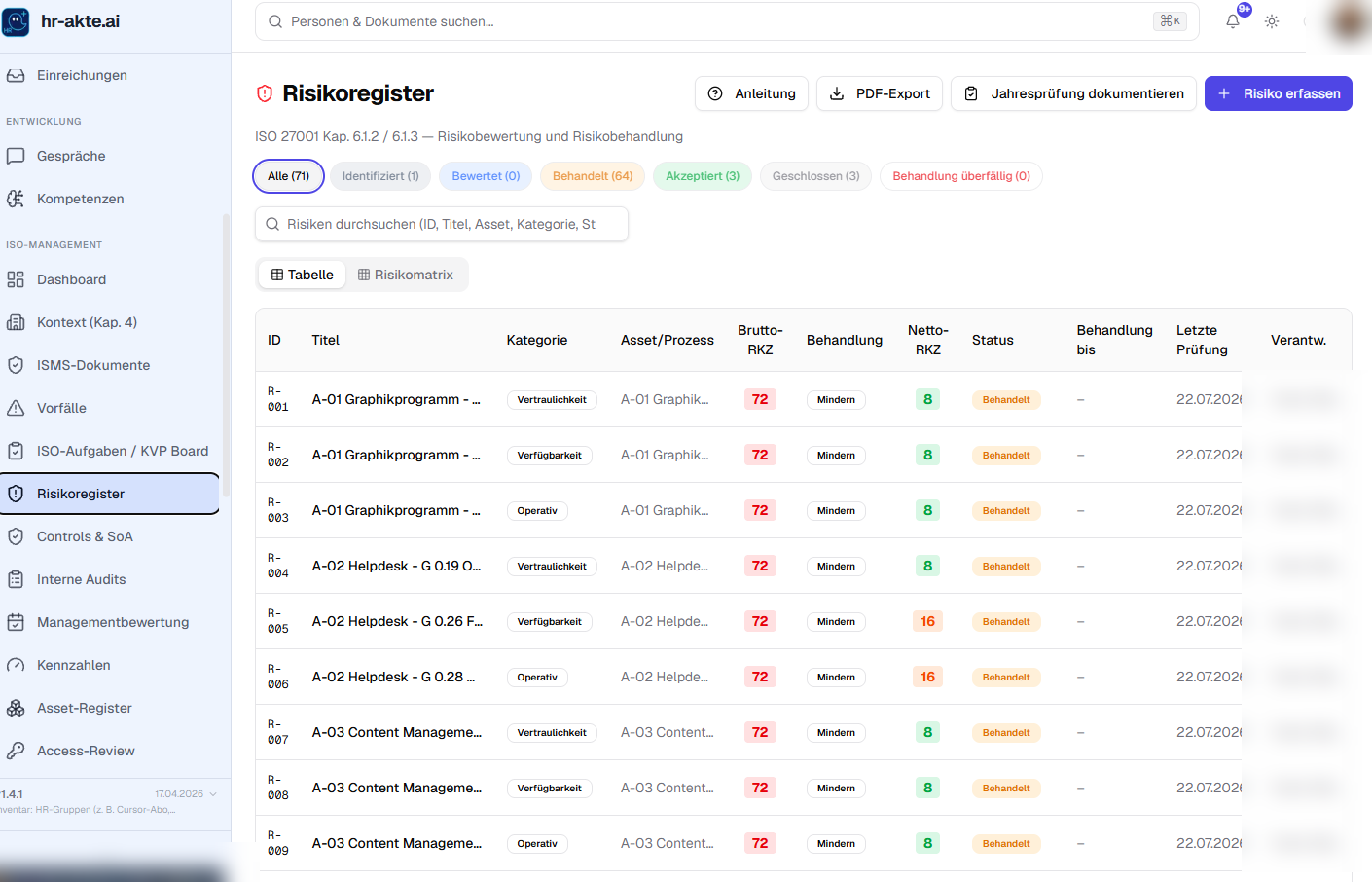Click the Interne Audits checklist icon
Viewport: 1372px width, 882px height.
point(16,579)
